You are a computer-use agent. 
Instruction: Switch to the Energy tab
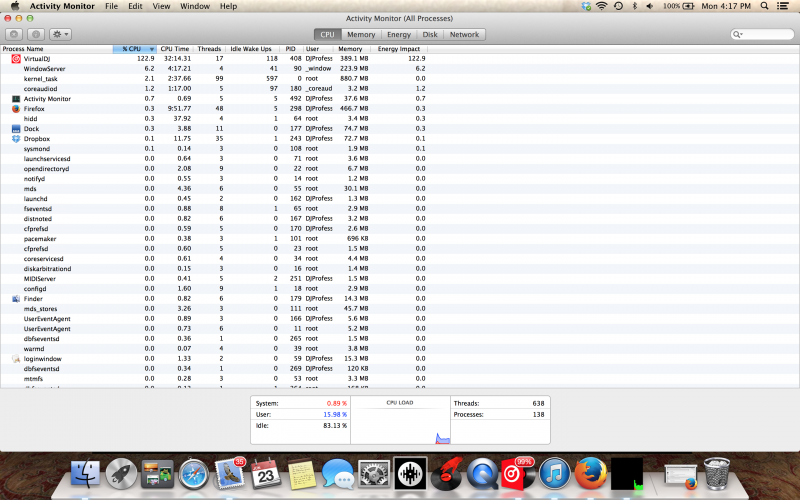[399, 34]
